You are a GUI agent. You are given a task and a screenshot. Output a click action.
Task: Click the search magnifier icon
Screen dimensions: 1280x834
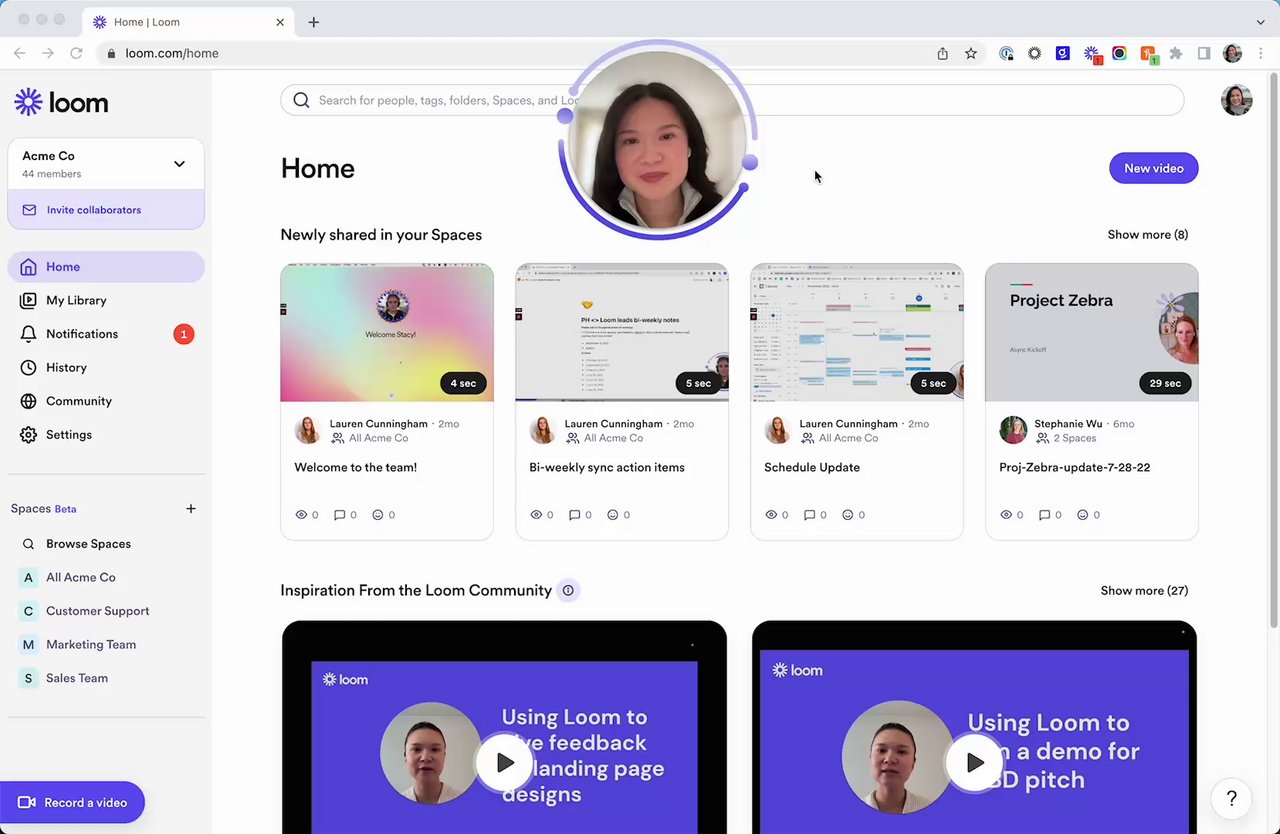(301, 100)
